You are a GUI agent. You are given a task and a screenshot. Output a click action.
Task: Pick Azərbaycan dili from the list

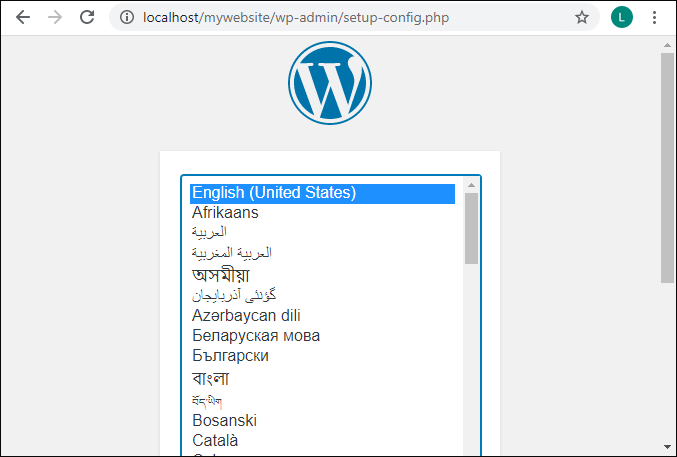point(323,316)
